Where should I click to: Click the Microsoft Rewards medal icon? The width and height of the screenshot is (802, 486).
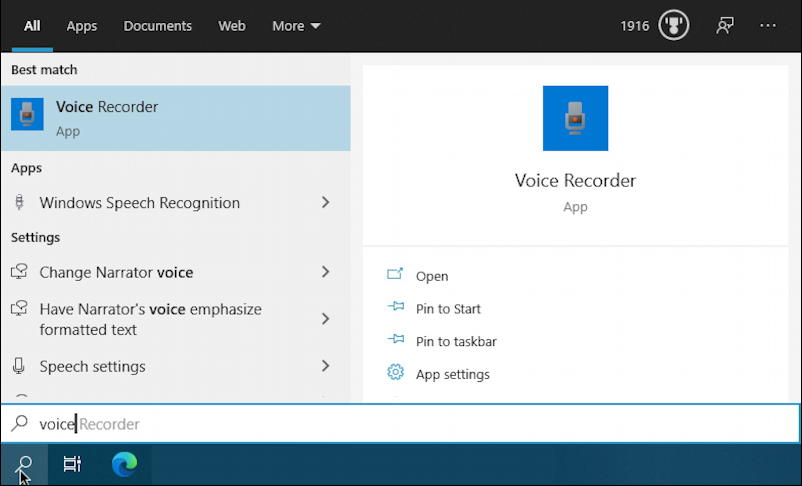(674, 25)
